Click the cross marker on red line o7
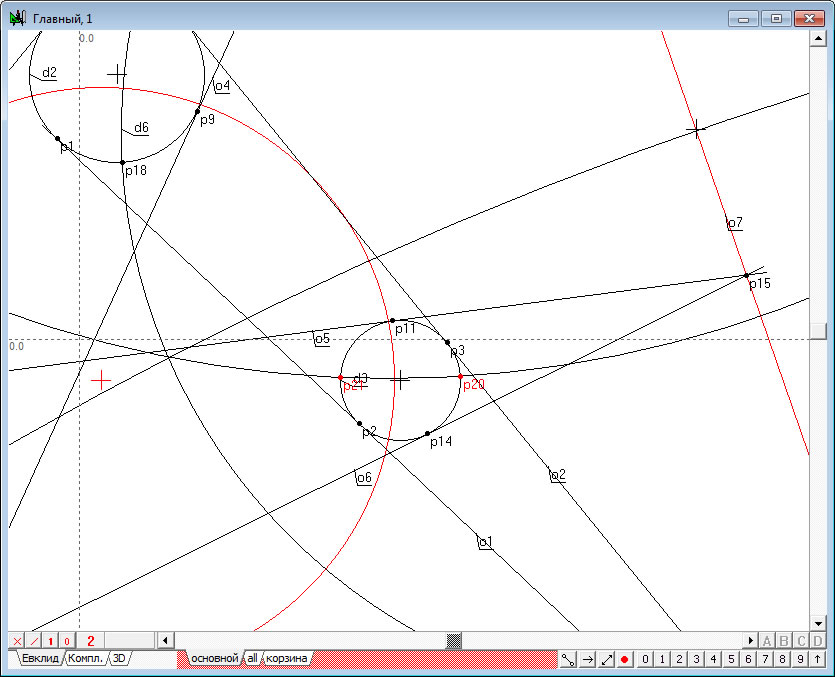835x677 pixels. click(695, 129)
